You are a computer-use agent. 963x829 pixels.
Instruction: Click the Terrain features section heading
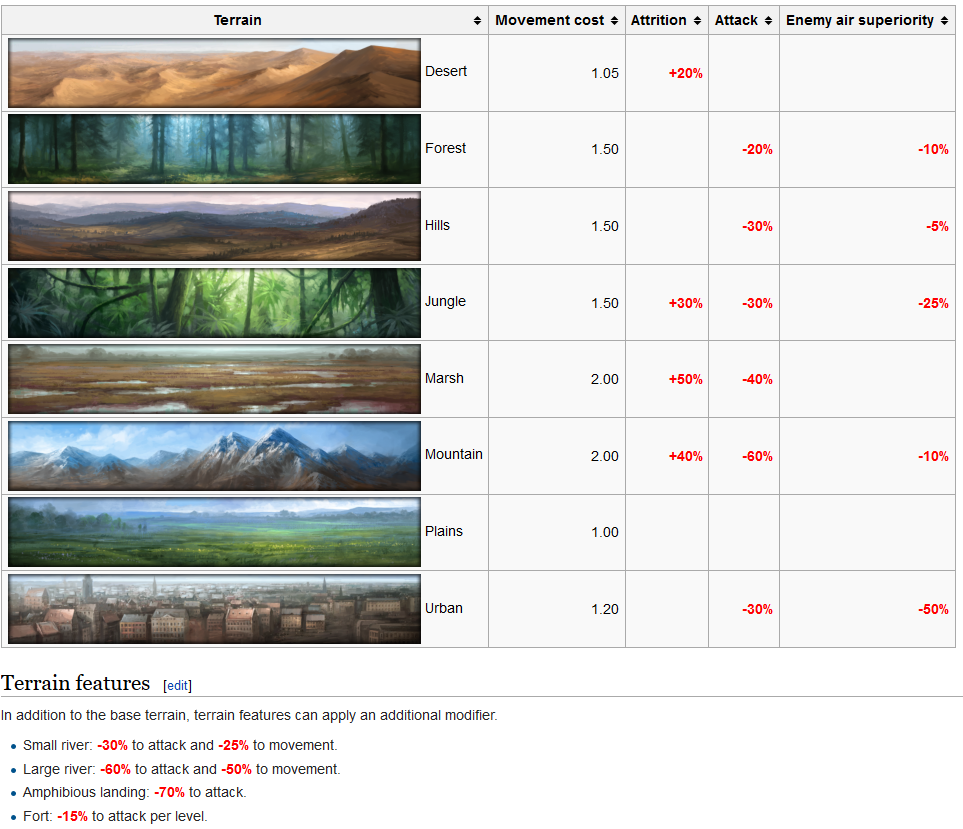click(75, 683)
